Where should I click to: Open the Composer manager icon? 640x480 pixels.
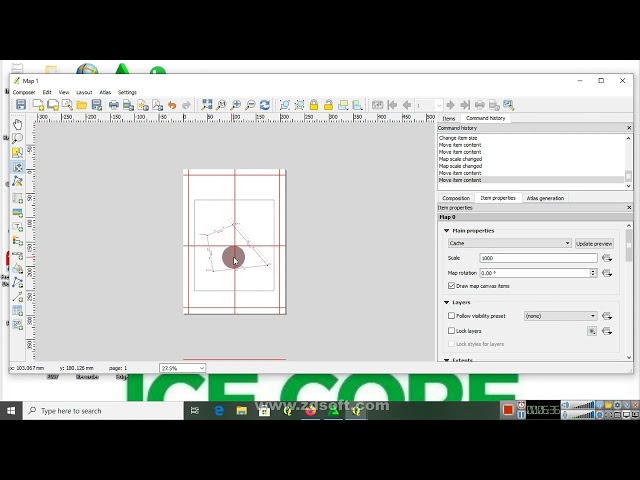pyautogui.click(x=67, y=105)
